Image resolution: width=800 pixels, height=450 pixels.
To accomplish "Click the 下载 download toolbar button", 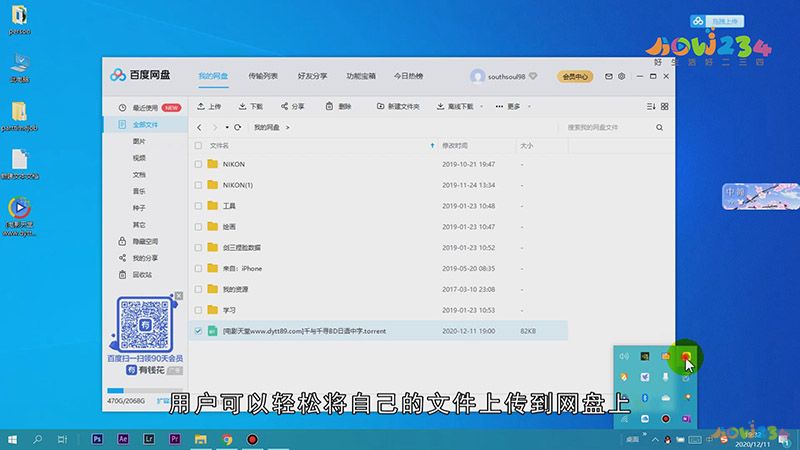I will click(251, 106).
